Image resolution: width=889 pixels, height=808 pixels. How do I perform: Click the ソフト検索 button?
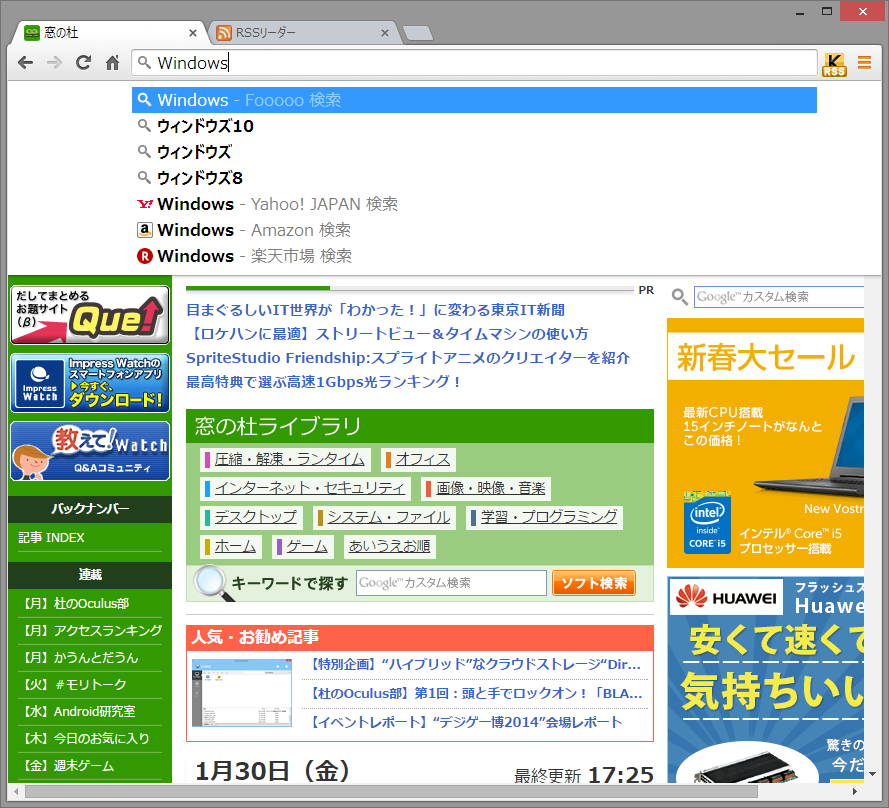tap(594, 583)
